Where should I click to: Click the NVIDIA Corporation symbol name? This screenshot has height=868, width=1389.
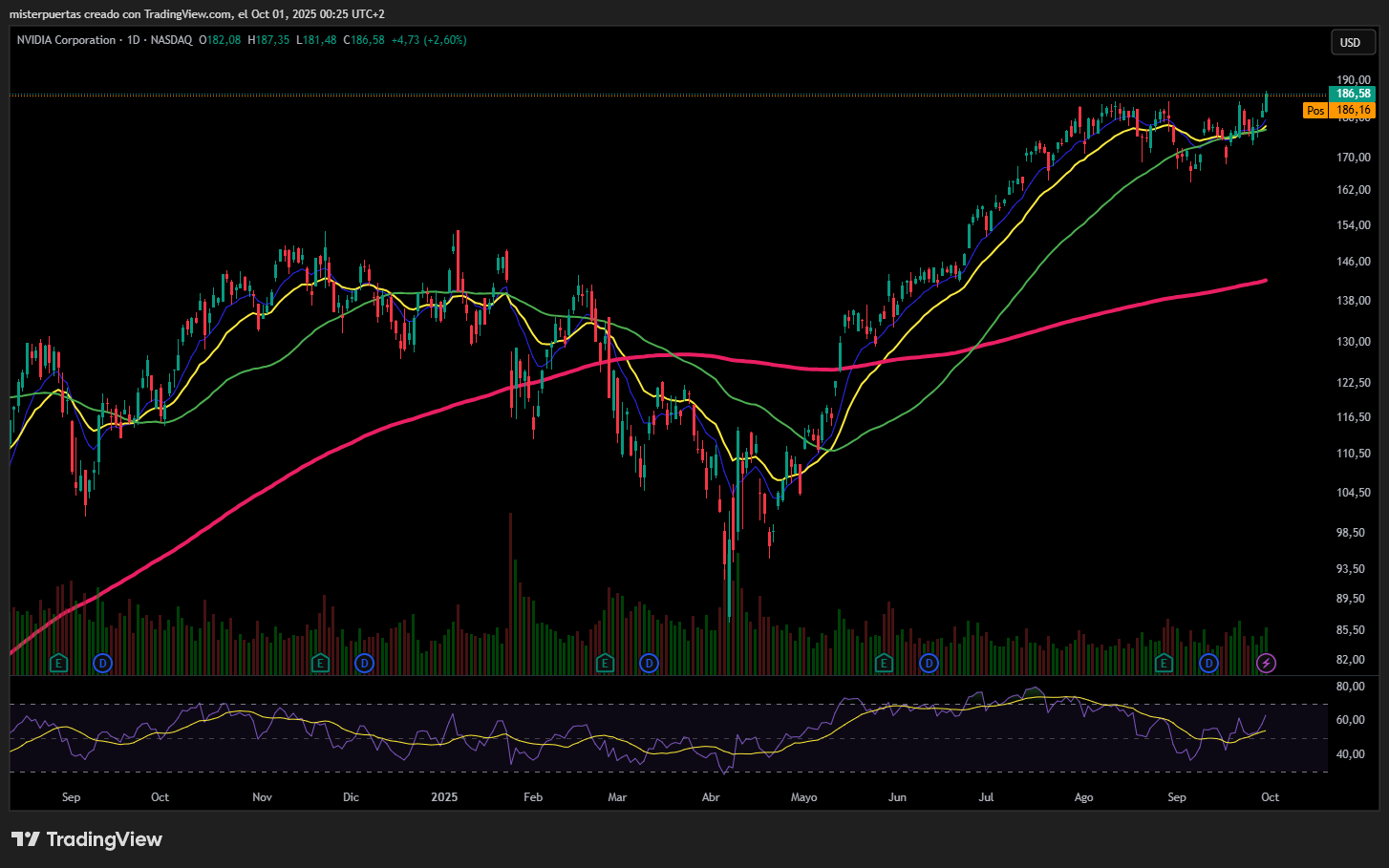[66, 40]
